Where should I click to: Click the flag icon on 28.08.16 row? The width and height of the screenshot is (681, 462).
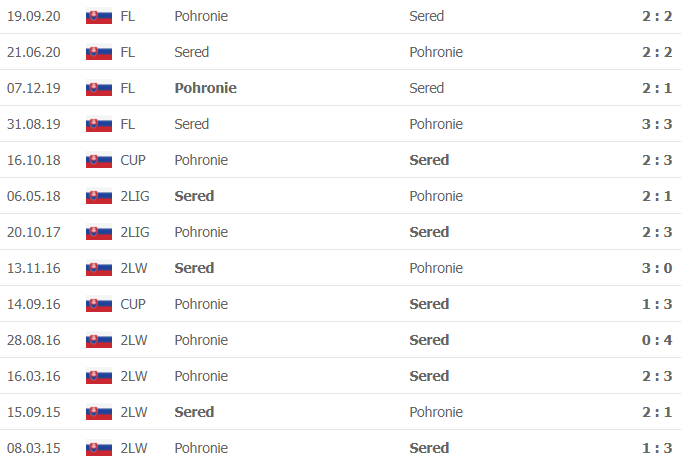[x=98, y=340]
